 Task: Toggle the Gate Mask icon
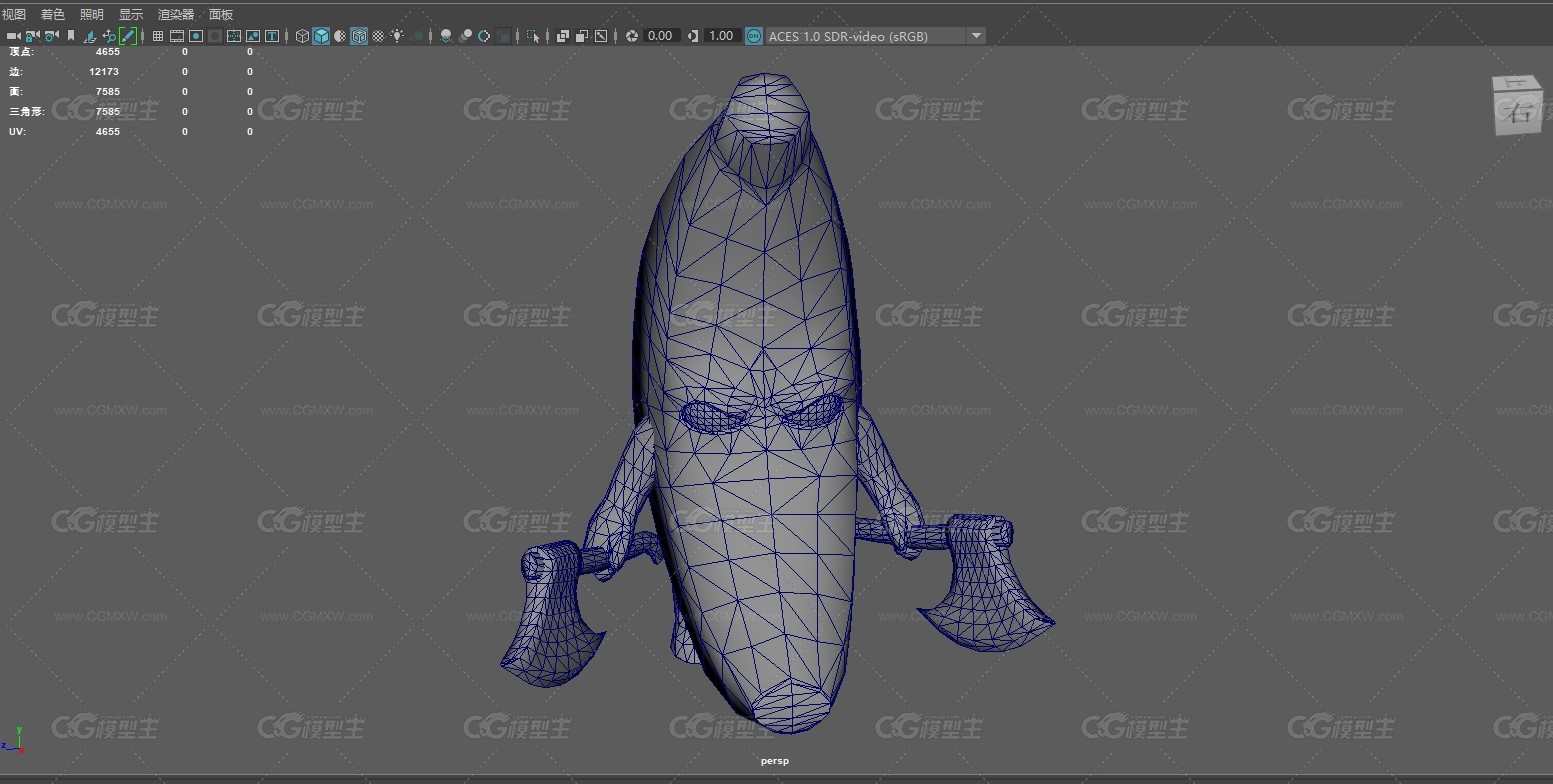(215, 36)
